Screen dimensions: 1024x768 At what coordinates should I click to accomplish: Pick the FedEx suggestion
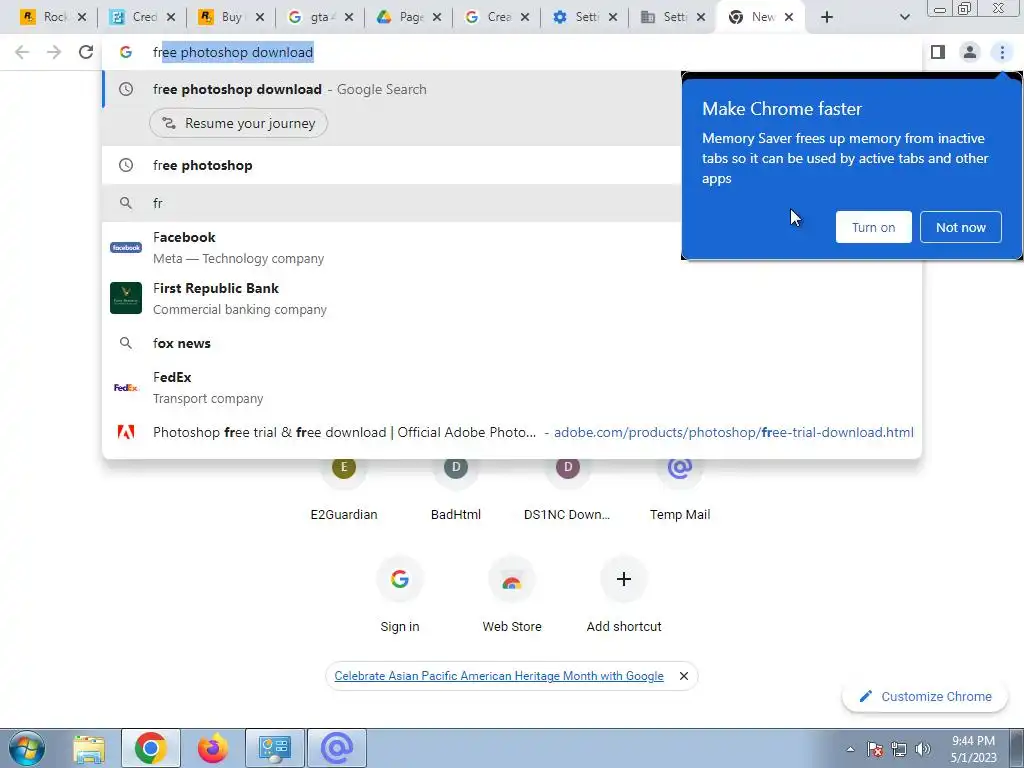pos(512,387)
